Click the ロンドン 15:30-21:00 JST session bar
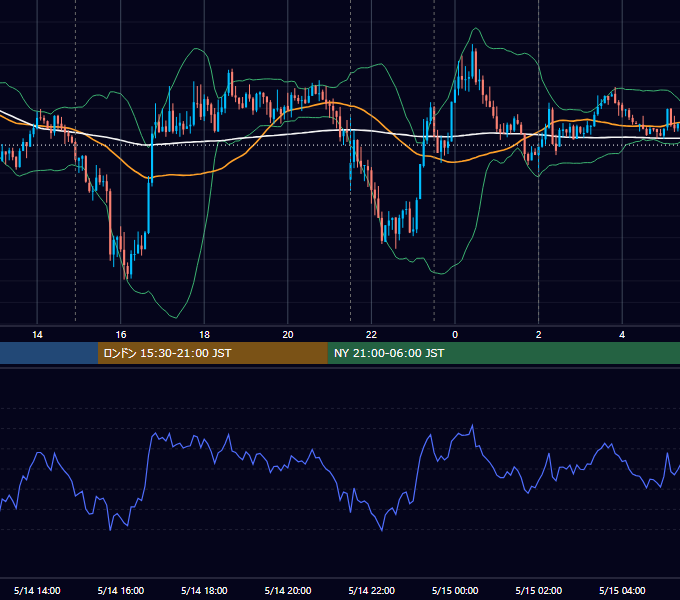The image size is (680, 600). click(212, 353)
